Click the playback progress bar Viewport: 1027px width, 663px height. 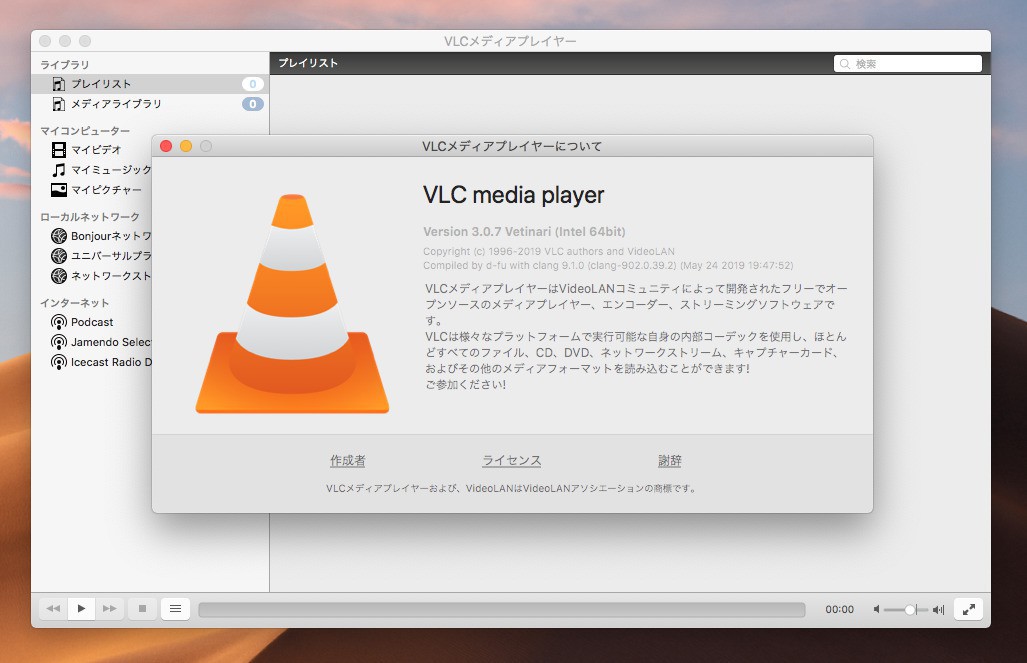[502, 609]
